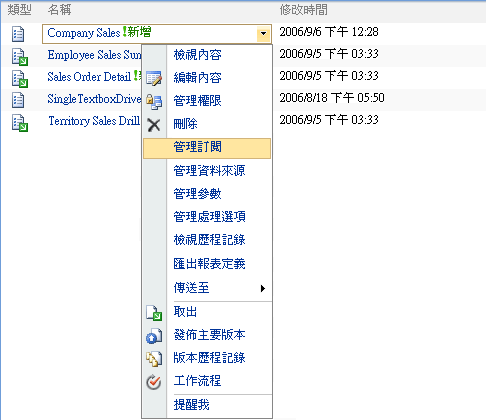Click the SingleTextboxDrive report type icon
This screenshot has height=420, width=486.
tap(18, 100)
